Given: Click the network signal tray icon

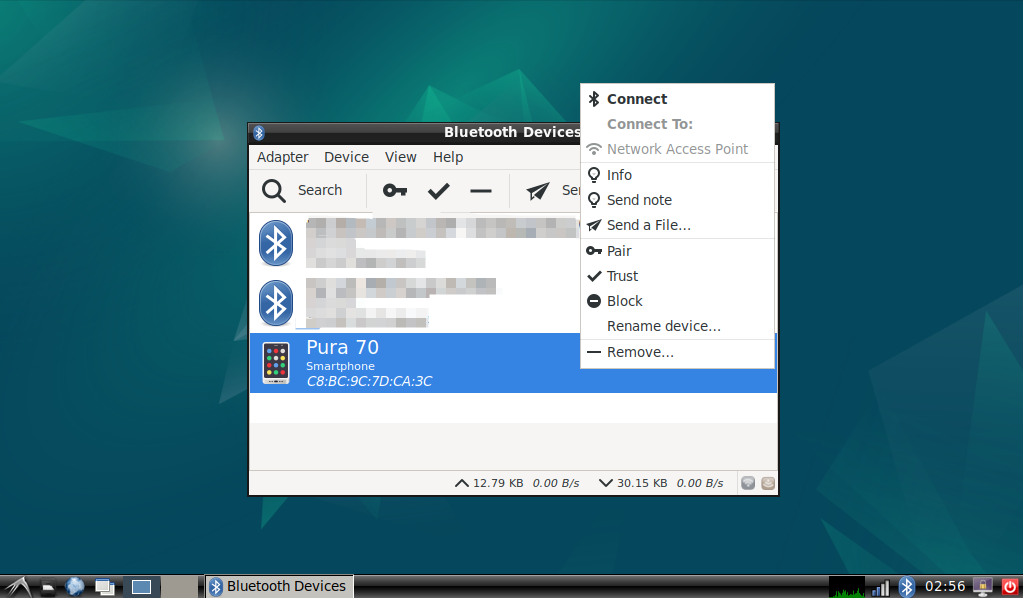Looking at the screenshot, I should (881, 588).
